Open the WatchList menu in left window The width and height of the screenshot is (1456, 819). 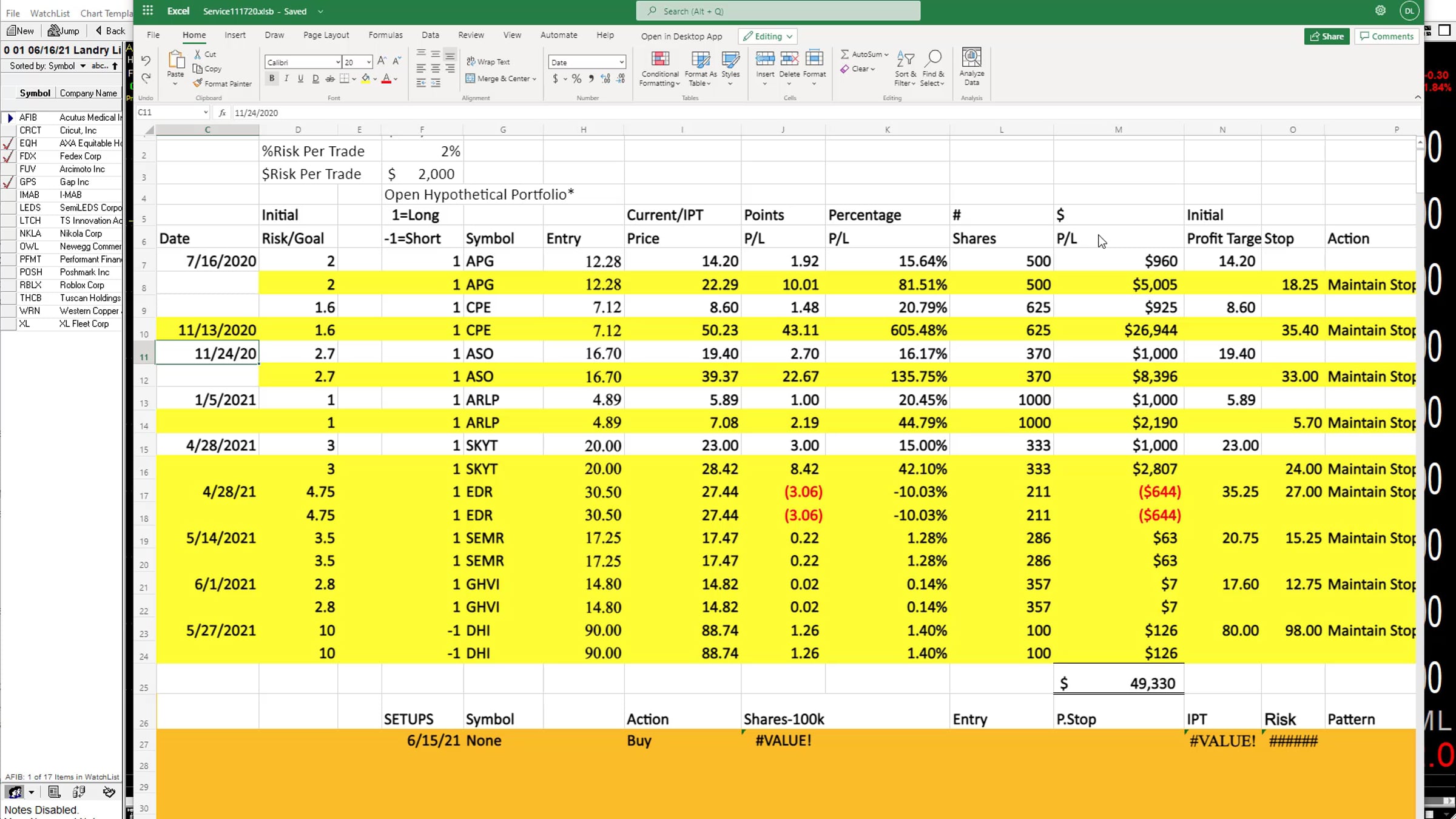pyautogui.click(x=50, y=13)
